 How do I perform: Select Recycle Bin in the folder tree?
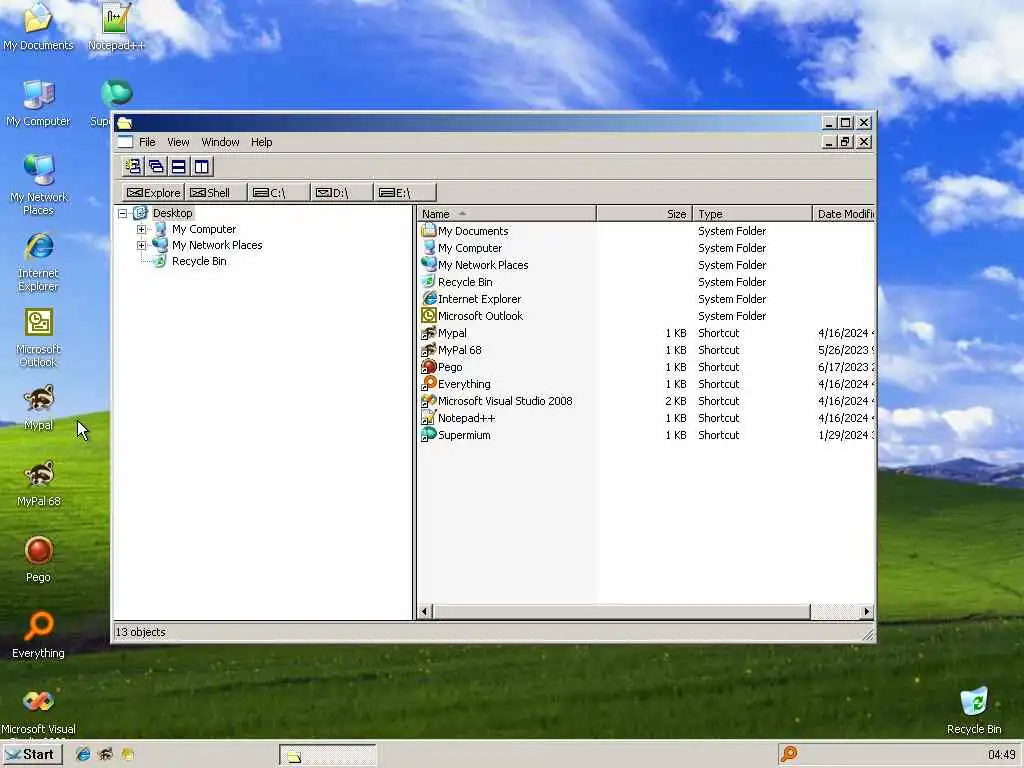[x=199, y=261]
